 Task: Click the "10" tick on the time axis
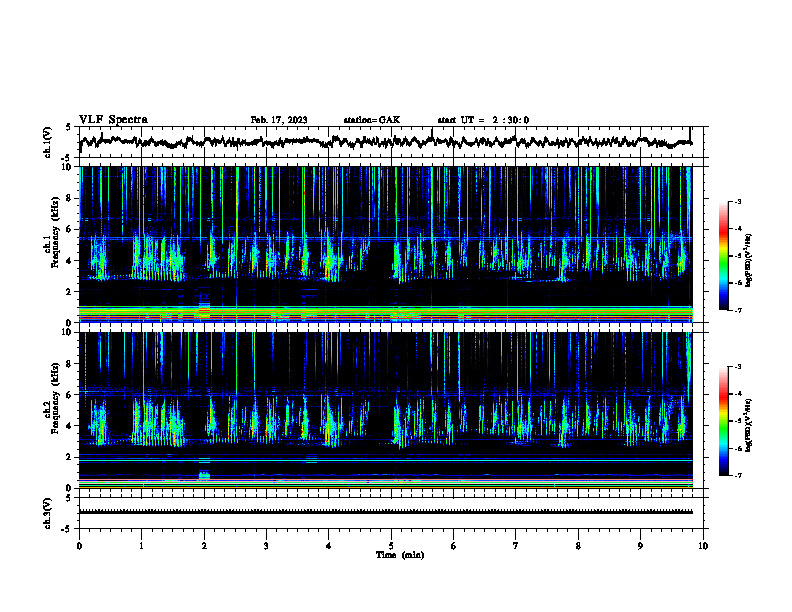pos(703,546)
